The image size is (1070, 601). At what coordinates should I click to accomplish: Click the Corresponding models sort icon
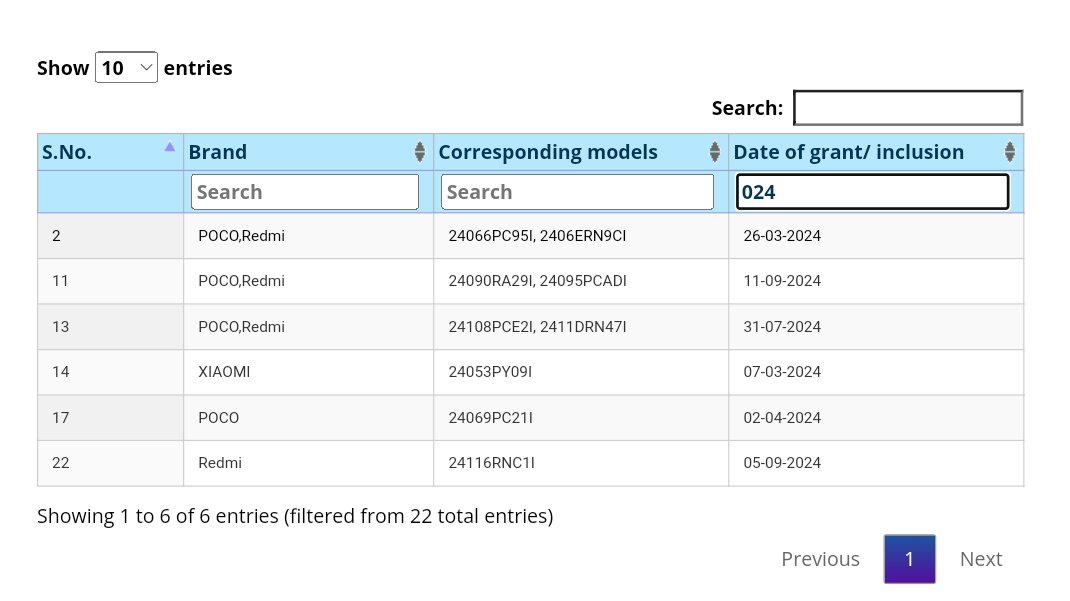point(715,152)
